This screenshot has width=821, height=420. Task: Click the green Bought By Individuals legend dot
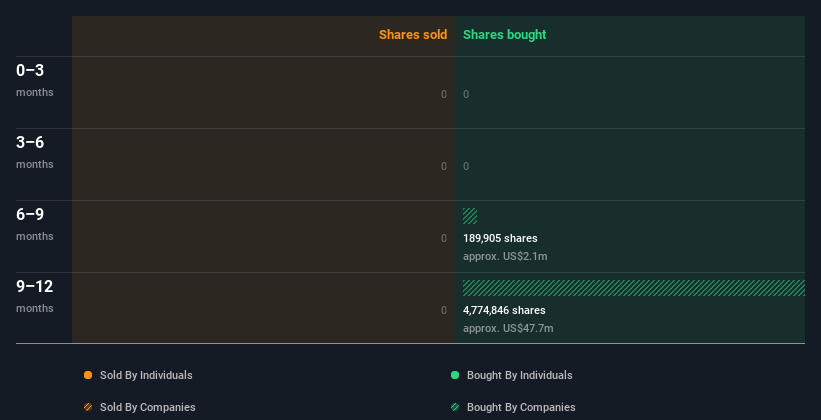(x=455, y=375)
